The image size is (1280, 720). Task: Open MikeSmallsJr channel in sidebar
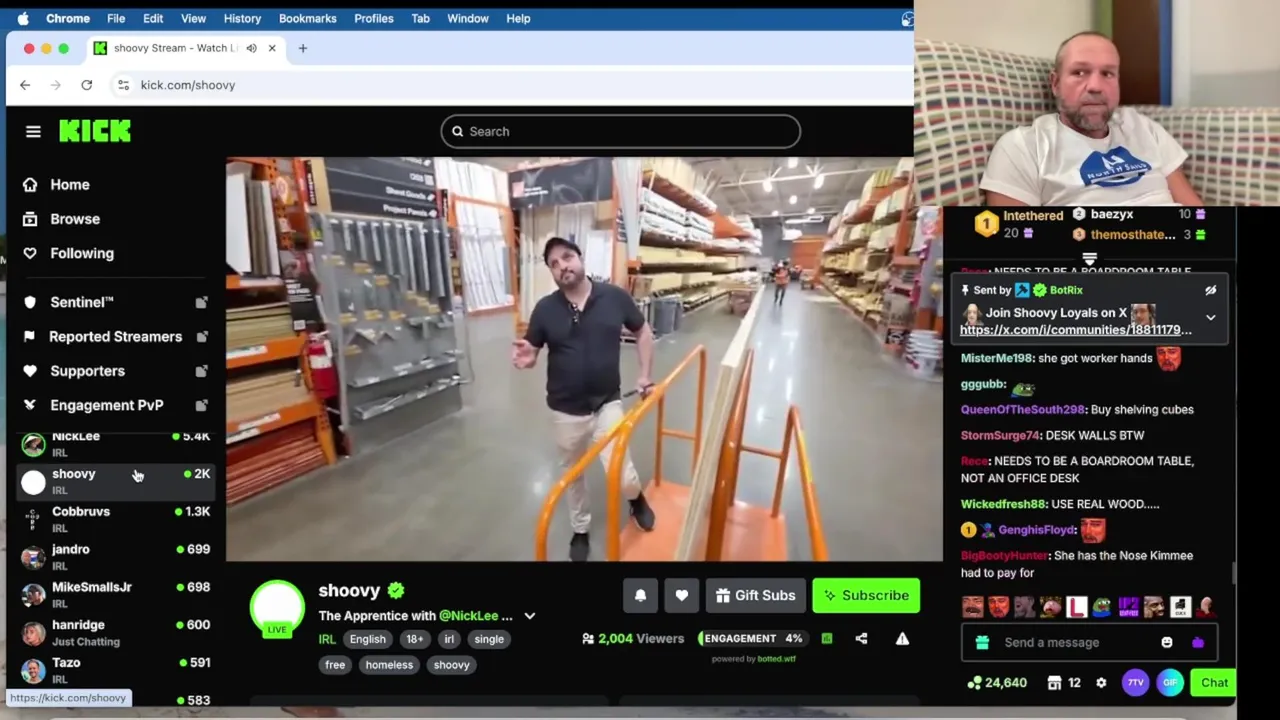pyautogui.click(x=115, y=595)
